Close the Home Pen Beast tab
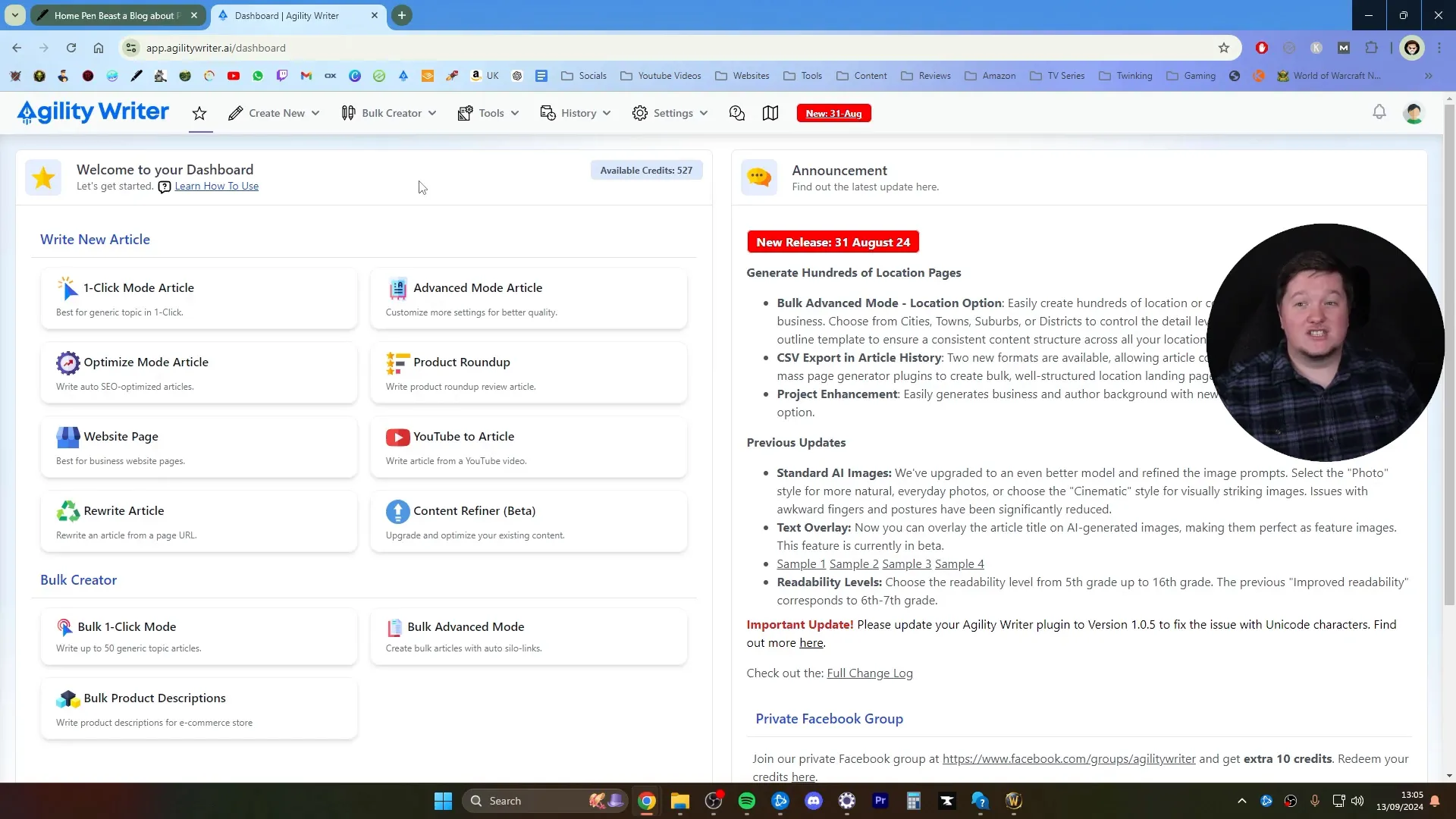This screenshot has width=1456, height=819. pyautogui.click(x=194, y=15)
